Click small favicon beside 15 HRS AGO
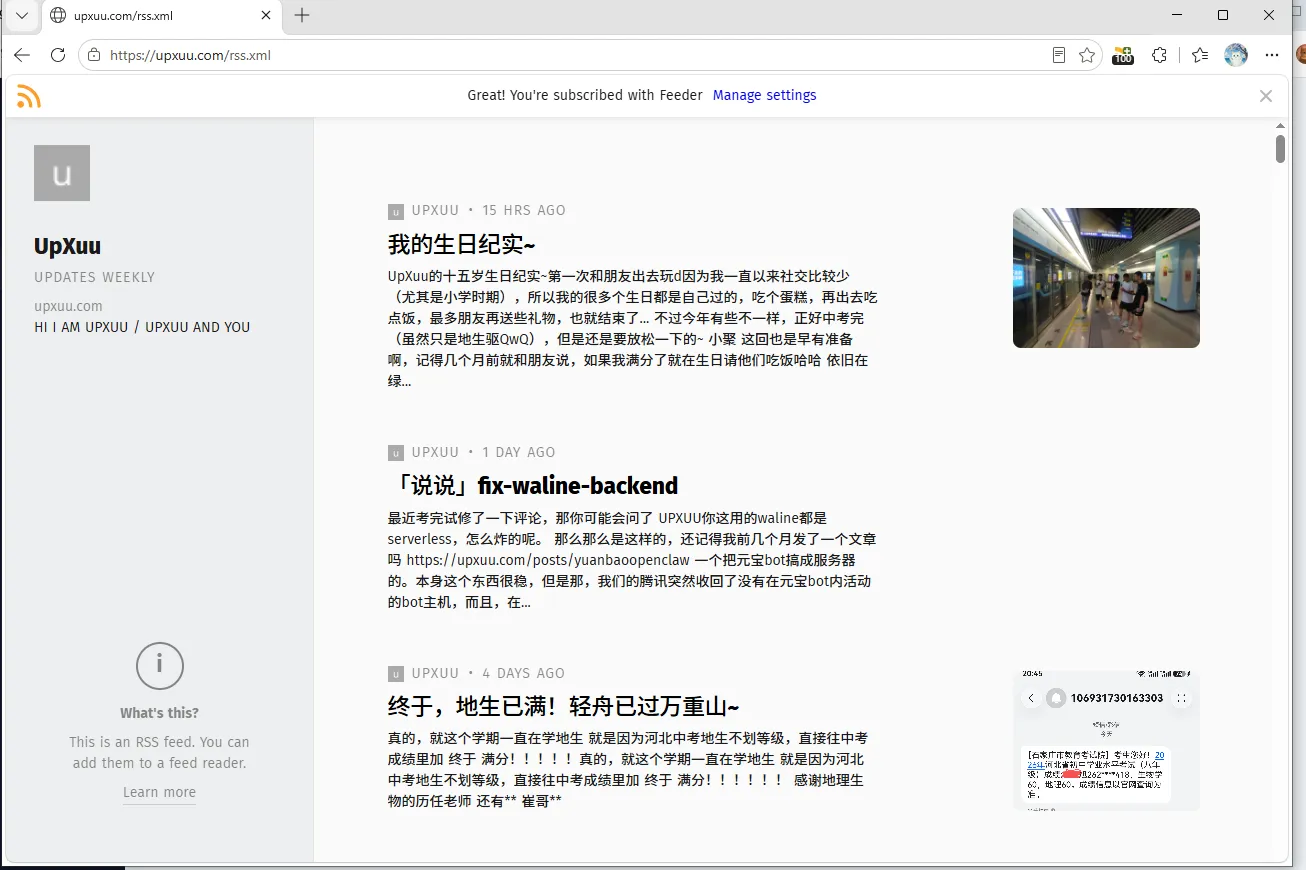Viewport: 1306px width, 870px height. (396, 211)
